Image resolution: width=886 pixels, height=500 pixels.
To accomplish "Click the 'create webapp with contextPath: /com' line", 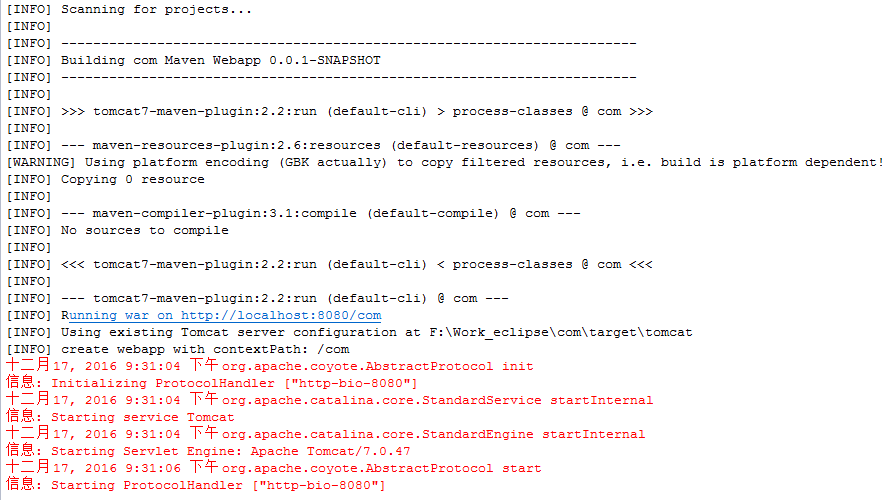I will [177, 349].
